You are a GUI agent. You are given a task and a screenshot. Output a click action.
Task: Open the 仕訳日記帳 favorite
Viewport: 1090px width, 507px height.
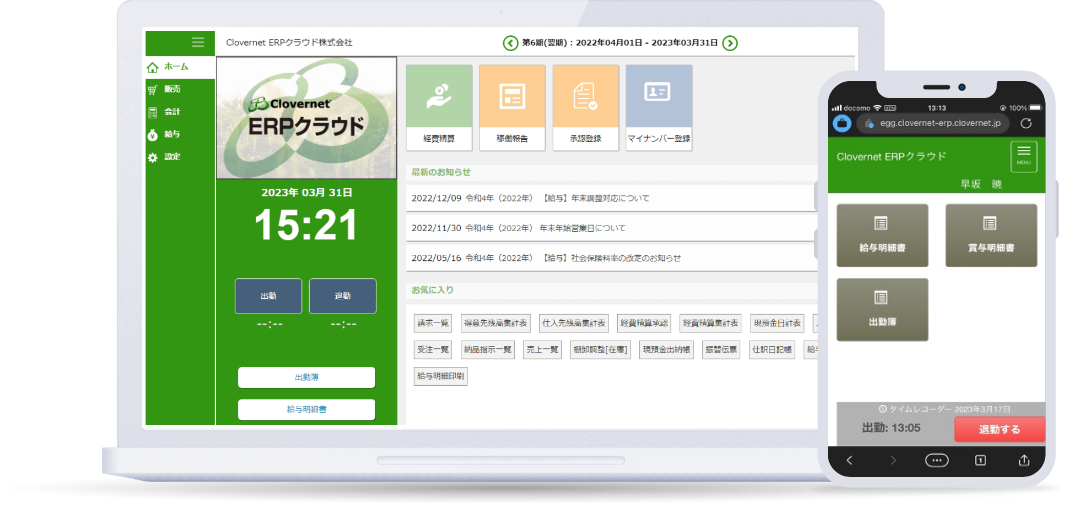pyautogui.click(x=772, y=350)
